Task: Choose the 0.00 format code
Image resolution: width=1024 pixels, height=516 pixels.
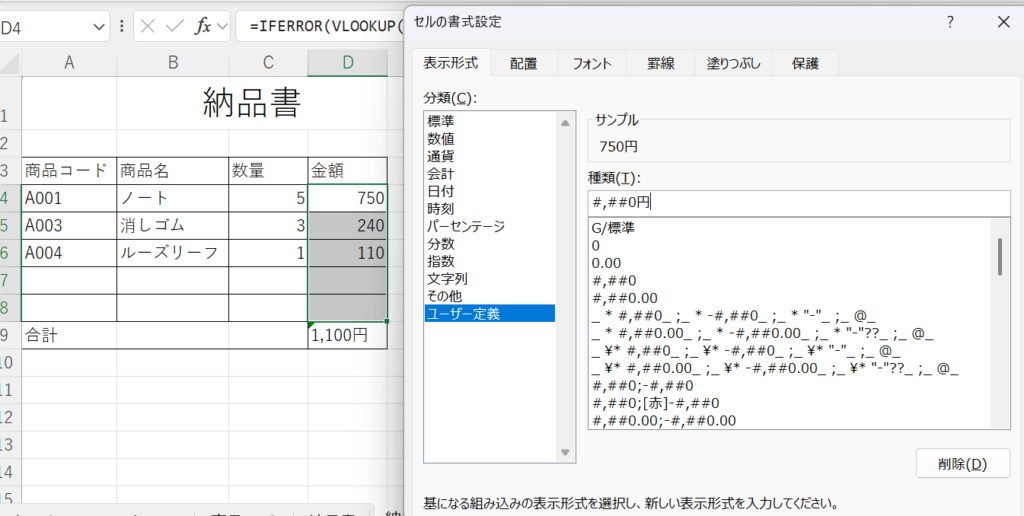Action: (x=789, y=264)
